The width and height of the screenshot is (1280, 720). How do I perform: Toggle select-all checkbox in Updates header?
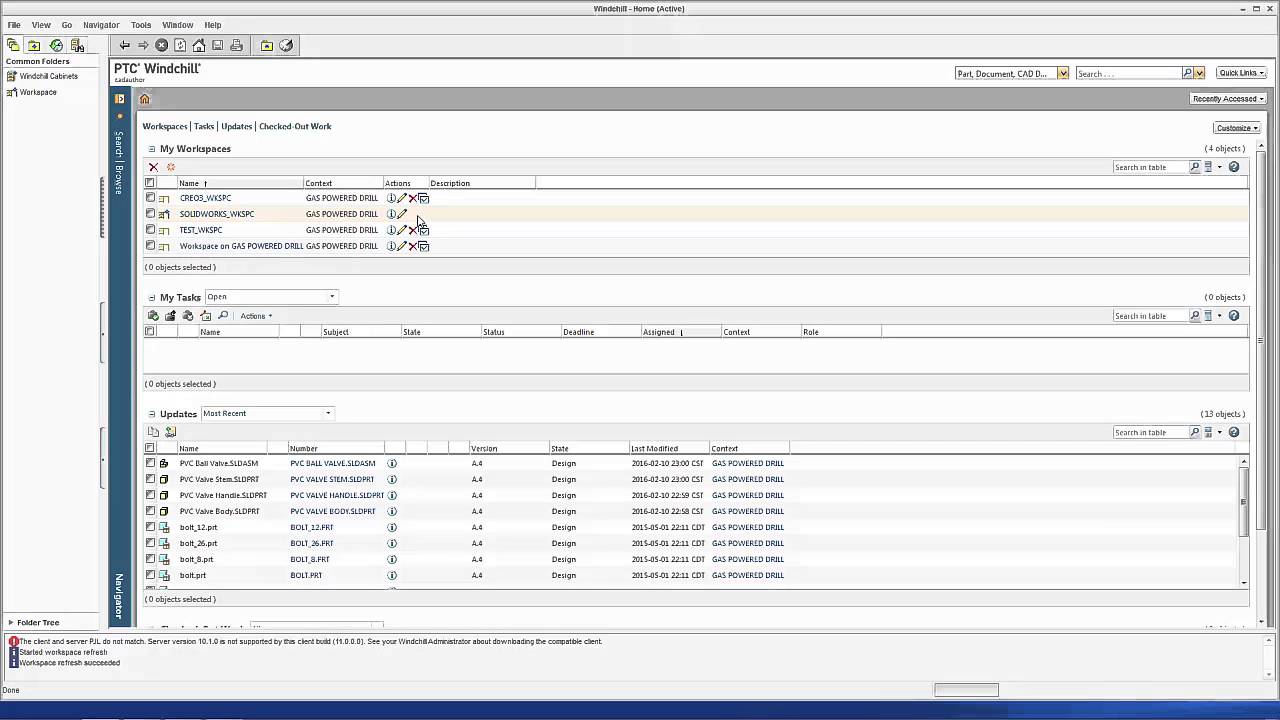pyautogui.click(x=150, y=448)
